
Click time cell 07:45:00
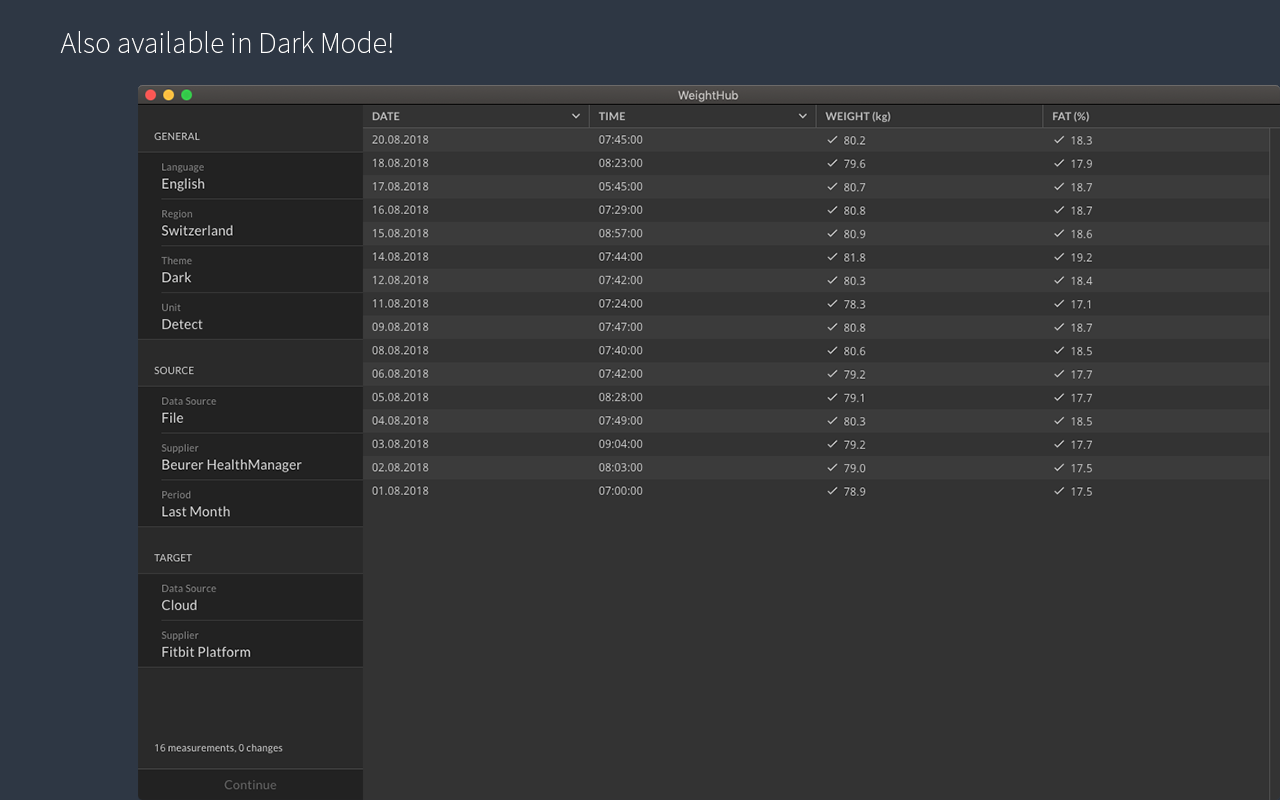(621, 140)
